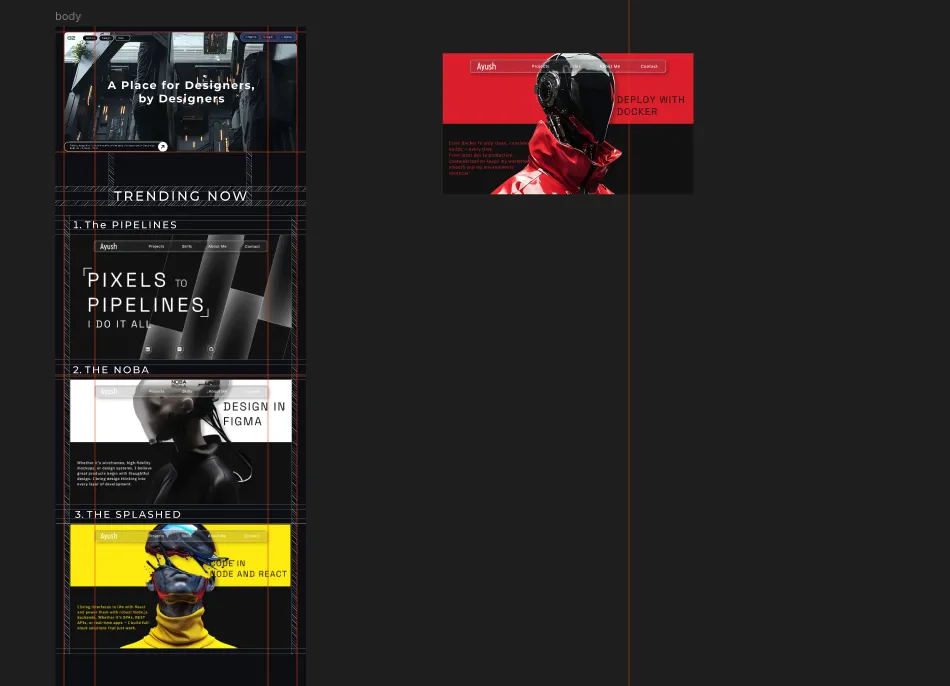This screenshot has height=686, width=950.
Task: Select the 'NODE AND REACT' text in yellow card
Action: [248, 574]
